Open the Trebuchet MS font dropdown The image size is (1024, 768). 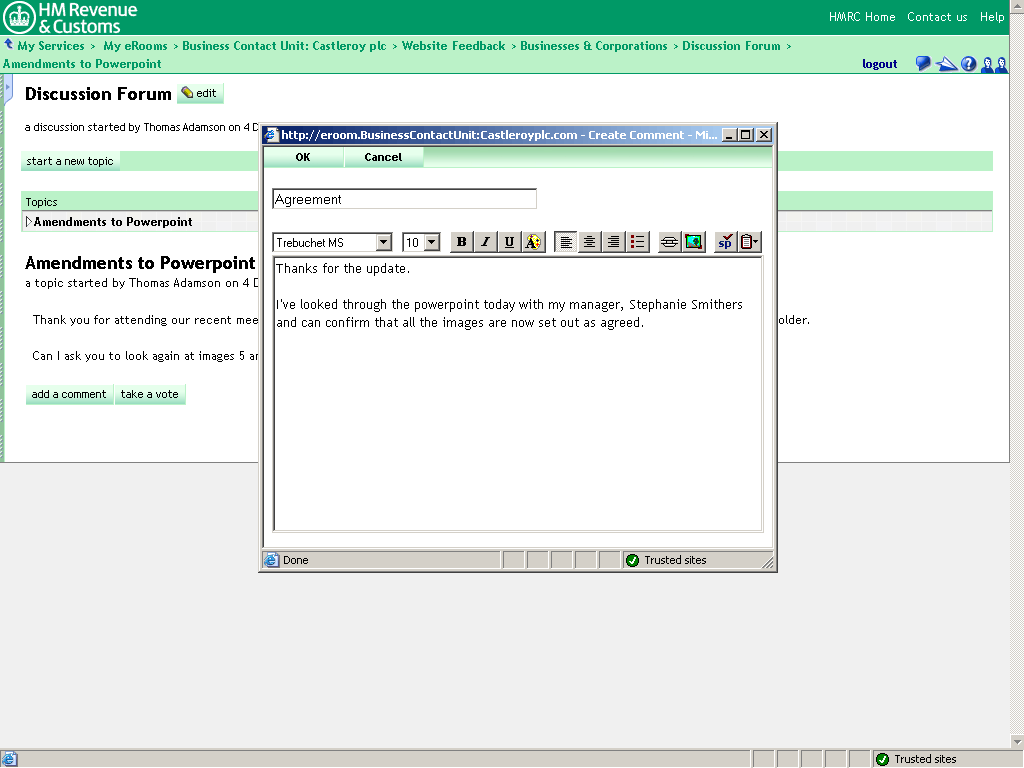pyautogui.click(x=384, y=243)
